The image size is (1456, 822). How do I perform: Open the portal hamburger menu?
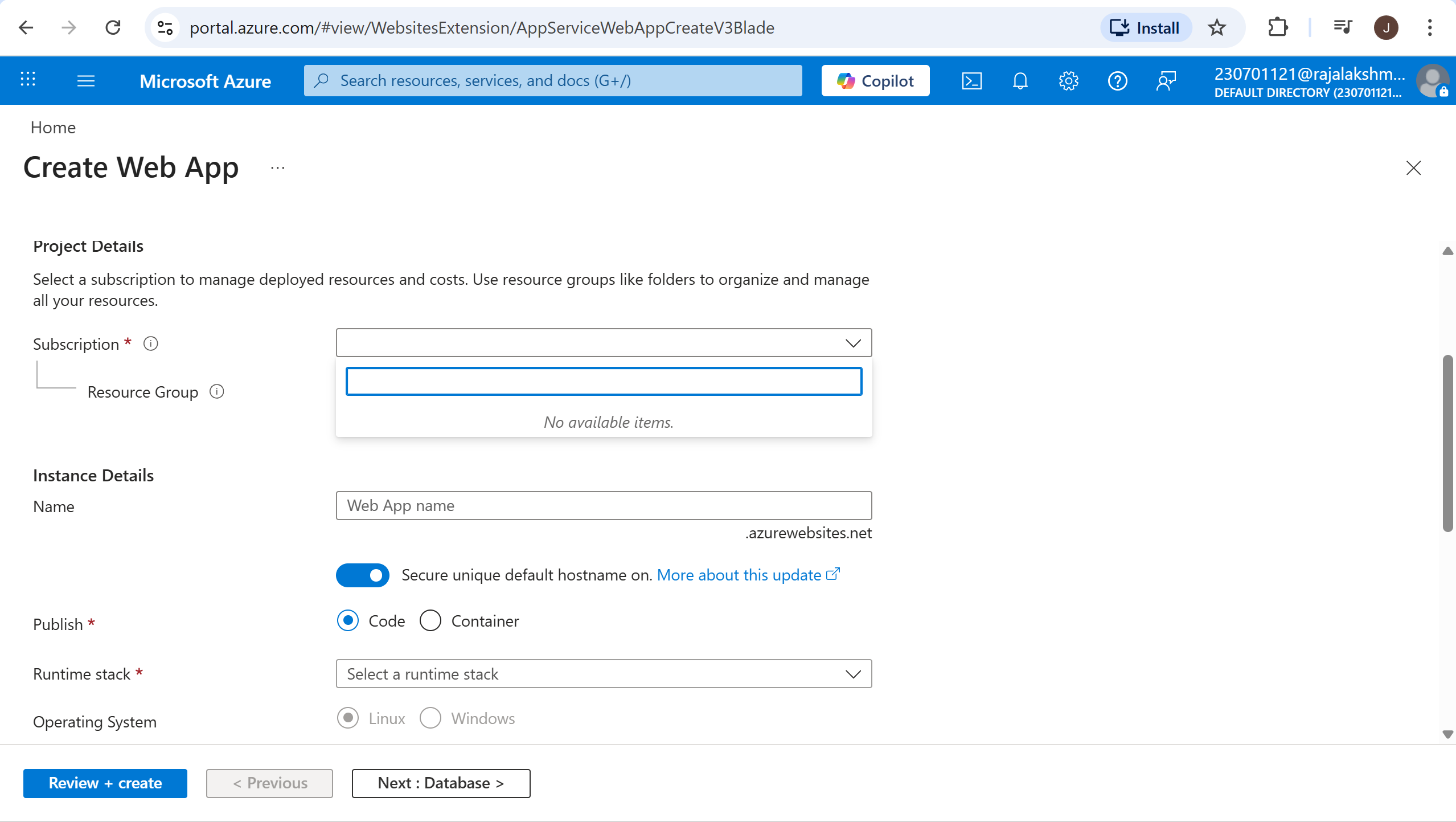(86, 81)
